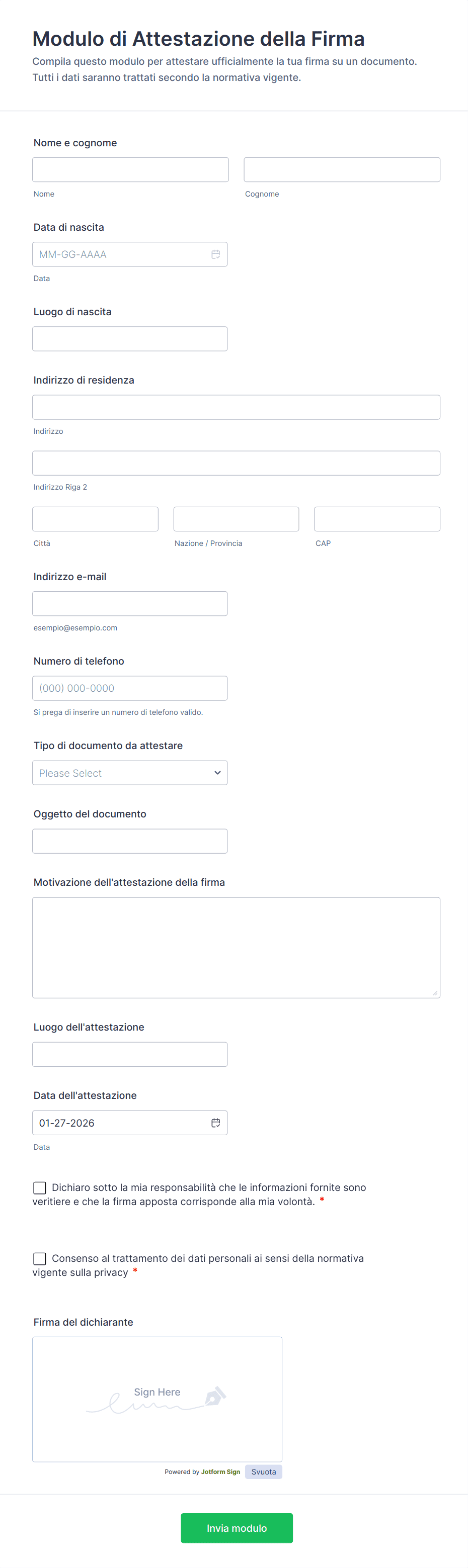The height and width of the screenshot is (1568, 468).
Task: Grab the textarea resize handle
Action: 435,993
